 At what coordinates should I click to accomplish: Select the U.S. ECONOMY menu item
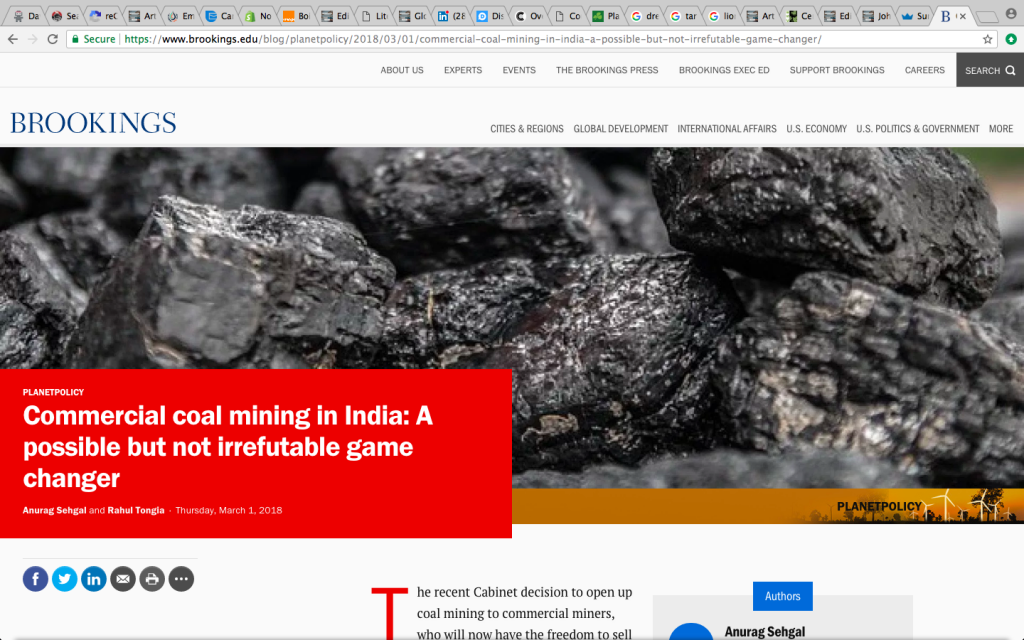[x=817, y=128]
